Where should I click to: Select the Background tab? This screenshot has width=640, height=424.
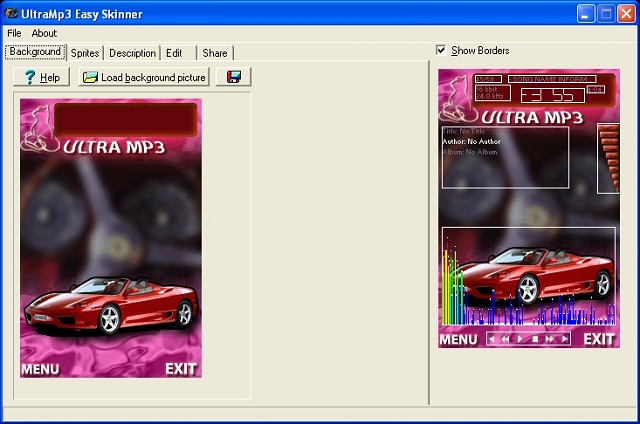pyautogui.click(x=35, y=52)
